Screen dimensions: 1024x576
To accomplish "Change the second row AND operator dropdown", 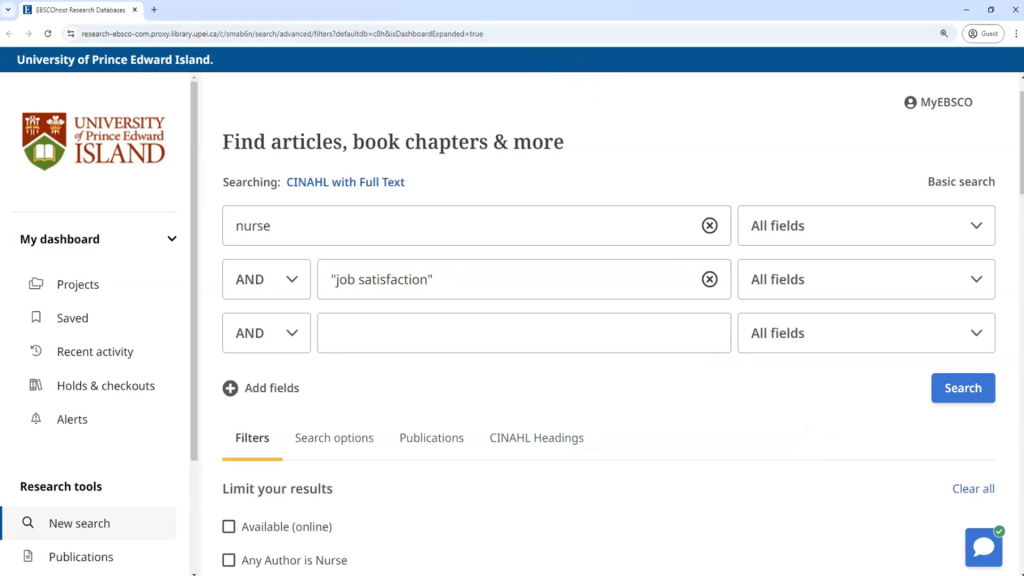I will pos(266,280).
